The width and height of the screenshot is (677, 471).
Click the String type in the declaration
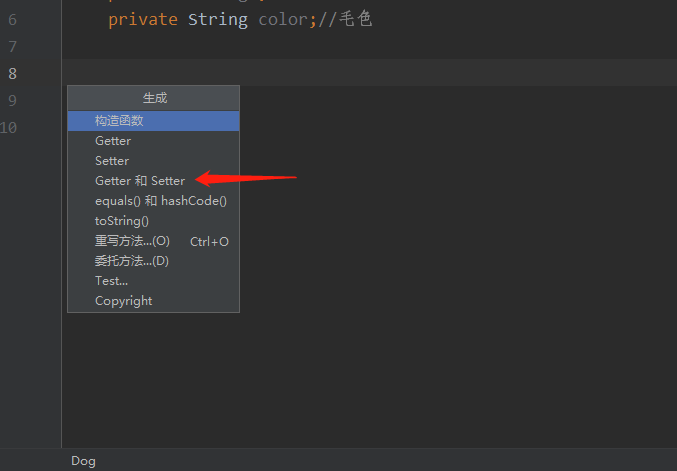click(218, 20)
